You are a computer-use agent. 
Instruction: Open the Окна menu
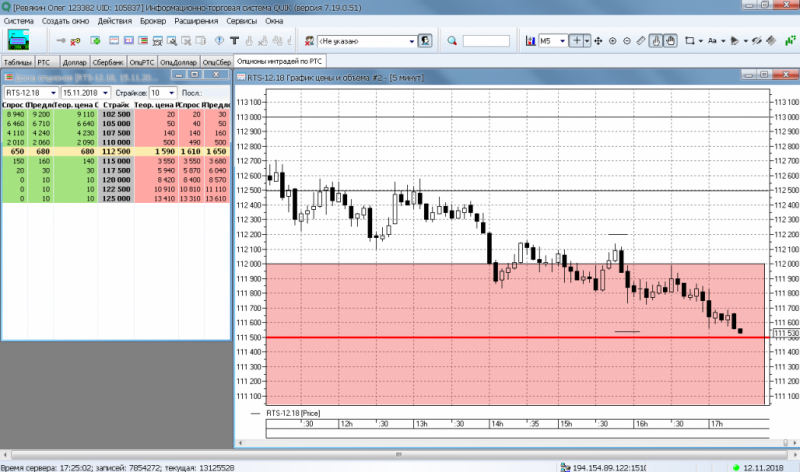point(274,21)
